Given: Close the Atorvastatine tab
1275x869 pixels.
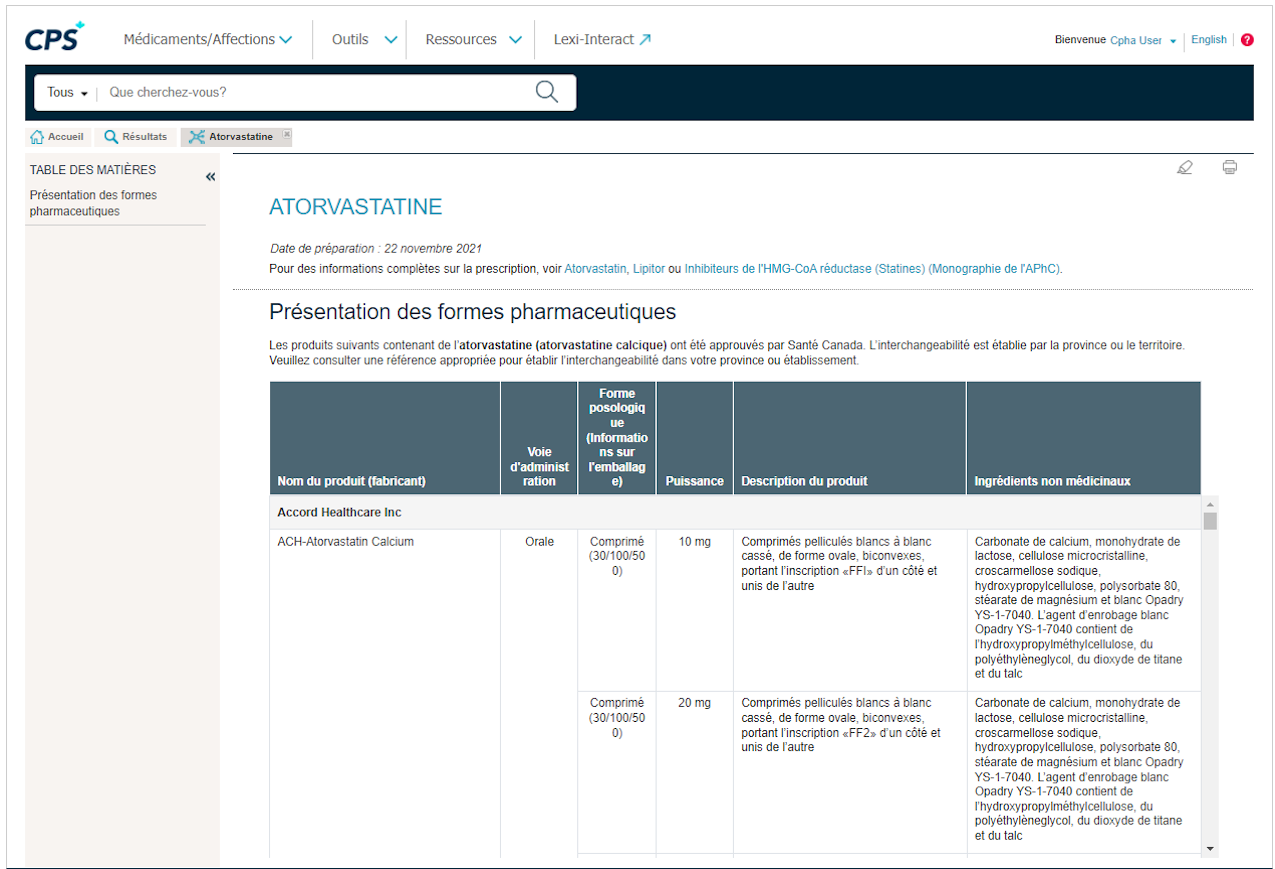Looking at the screenshot, I should (287, 134).
